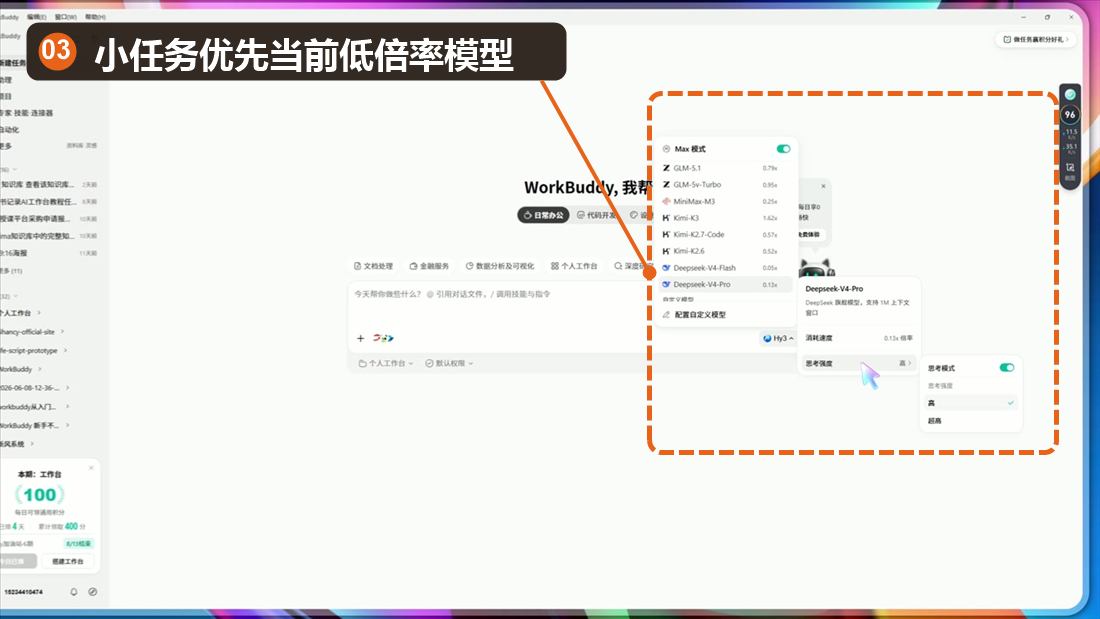Click the 免费体验 button in tip bubble

[809, 234]
